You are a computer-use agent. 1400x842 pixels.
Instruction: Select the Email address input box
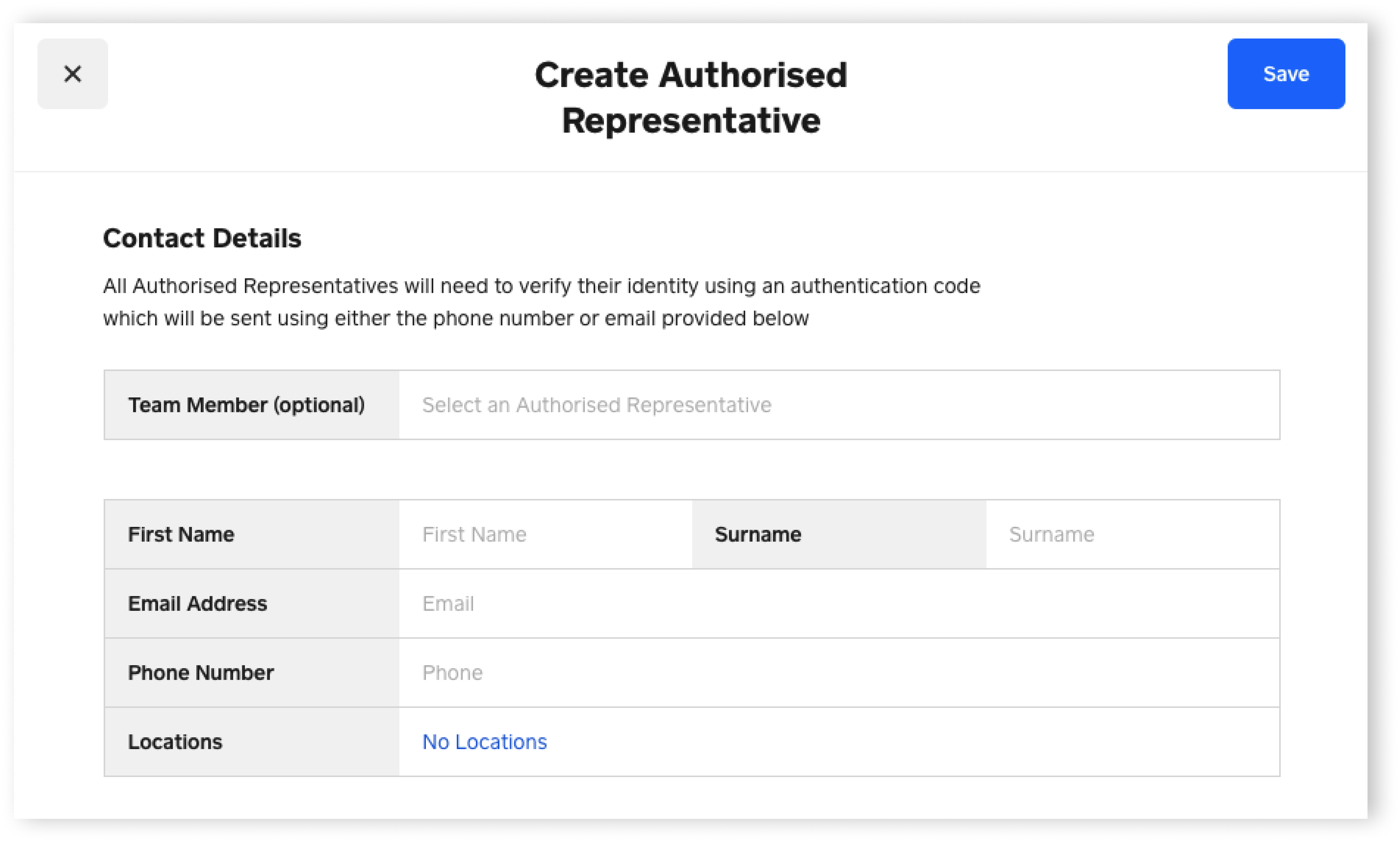coord(838,604)
